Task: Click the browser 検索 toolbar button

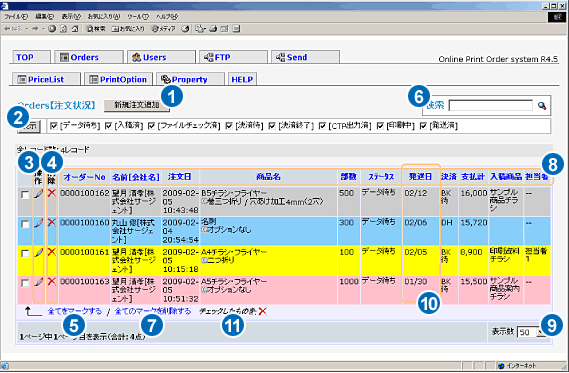Action: (x=96, y=29)
